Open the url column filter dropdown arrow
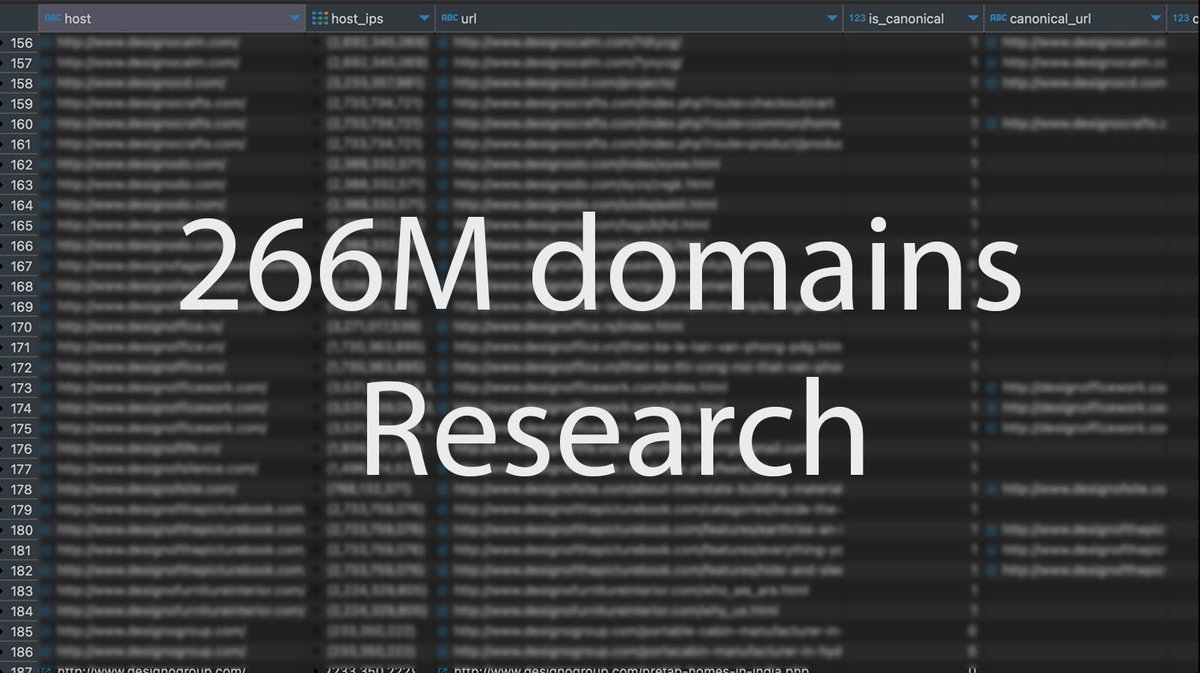The height and width of the screenshot is (673, 1200). [832, 18]
